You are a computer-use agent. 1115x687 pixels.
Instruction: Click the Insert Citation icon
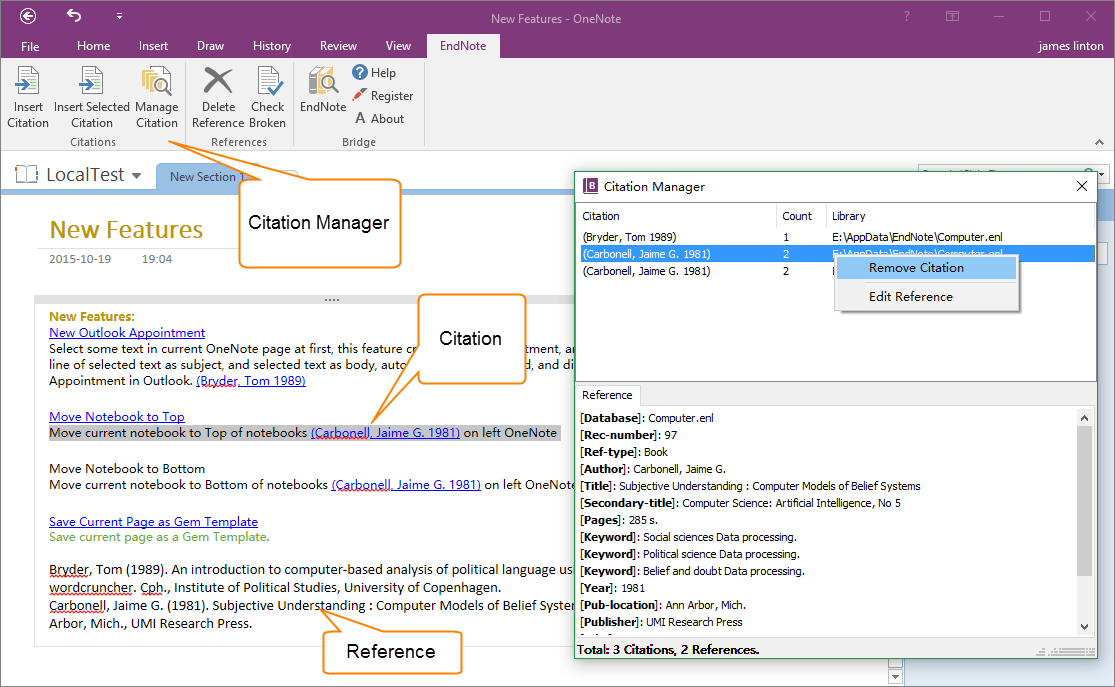[x=28, y=81]
